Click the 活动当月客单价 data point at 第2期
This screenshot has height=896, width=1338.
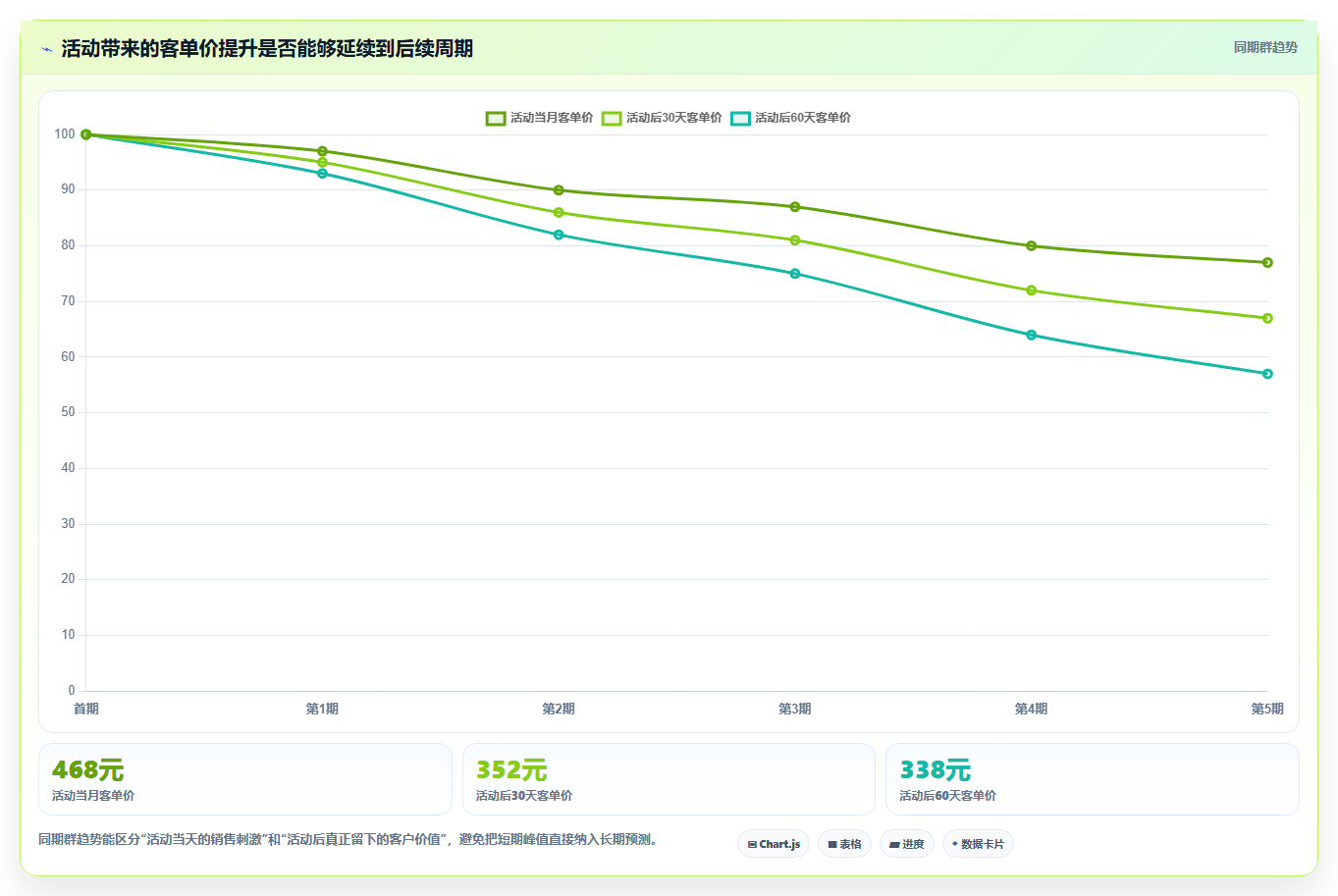pos(559,190)
